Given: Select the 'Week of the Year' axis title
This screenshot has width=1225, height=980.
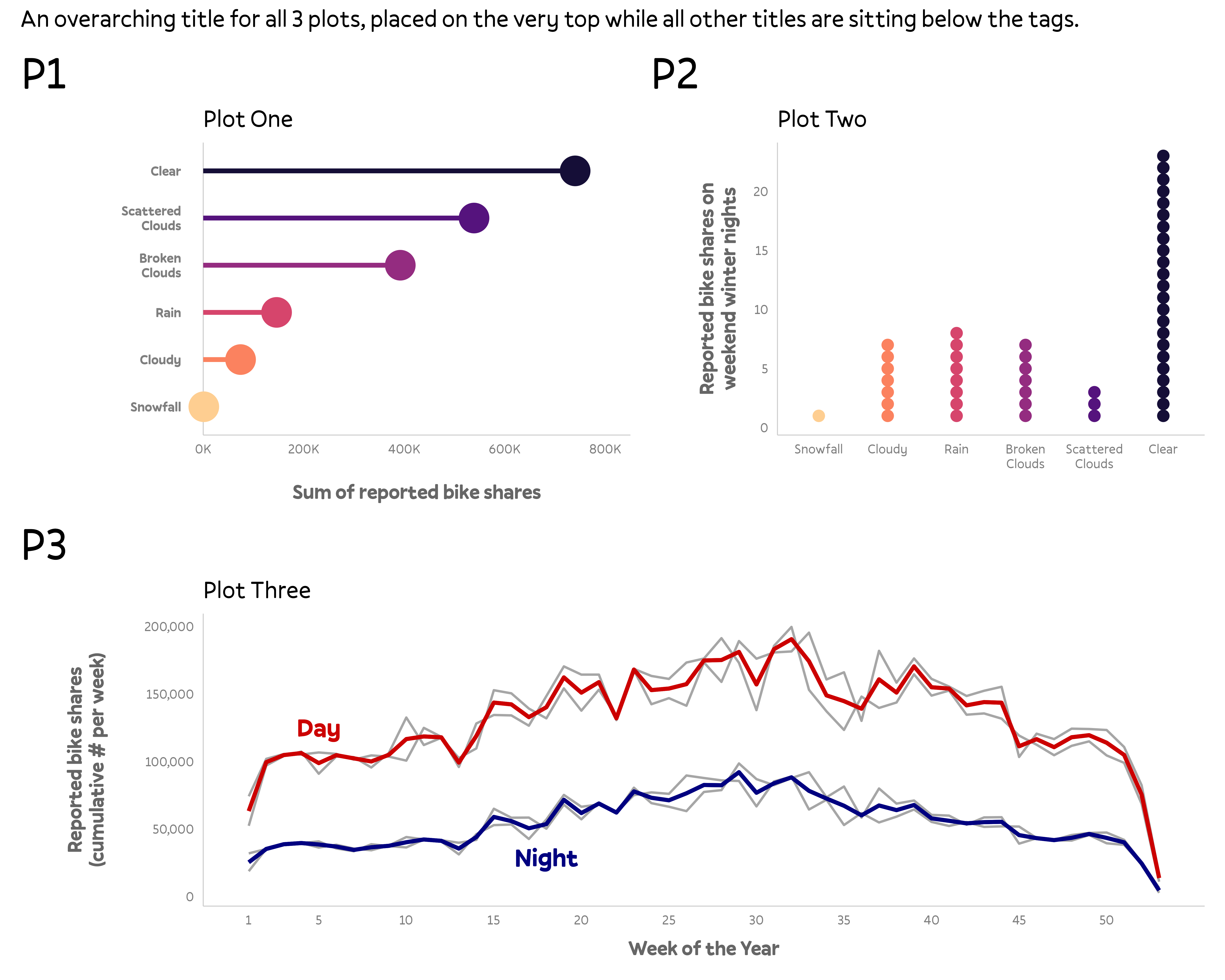Looking at the screenshot, I should [703, 948].
